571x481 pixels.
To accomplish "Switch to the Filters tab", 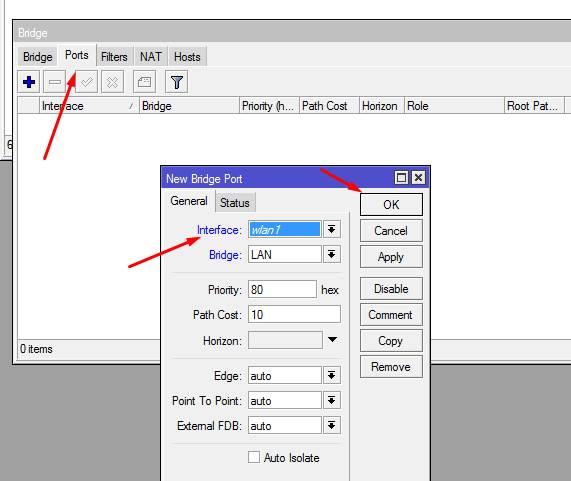I will click(114, 57).
